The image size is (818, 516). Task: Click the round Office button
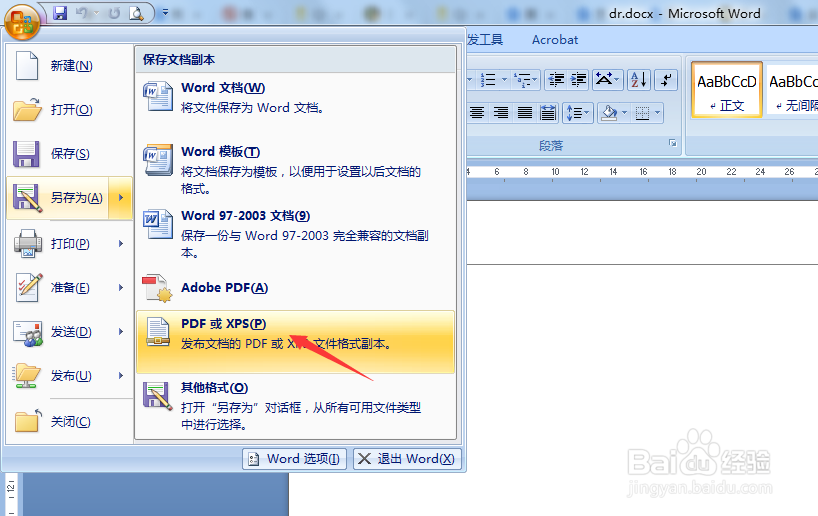(22, 22)
